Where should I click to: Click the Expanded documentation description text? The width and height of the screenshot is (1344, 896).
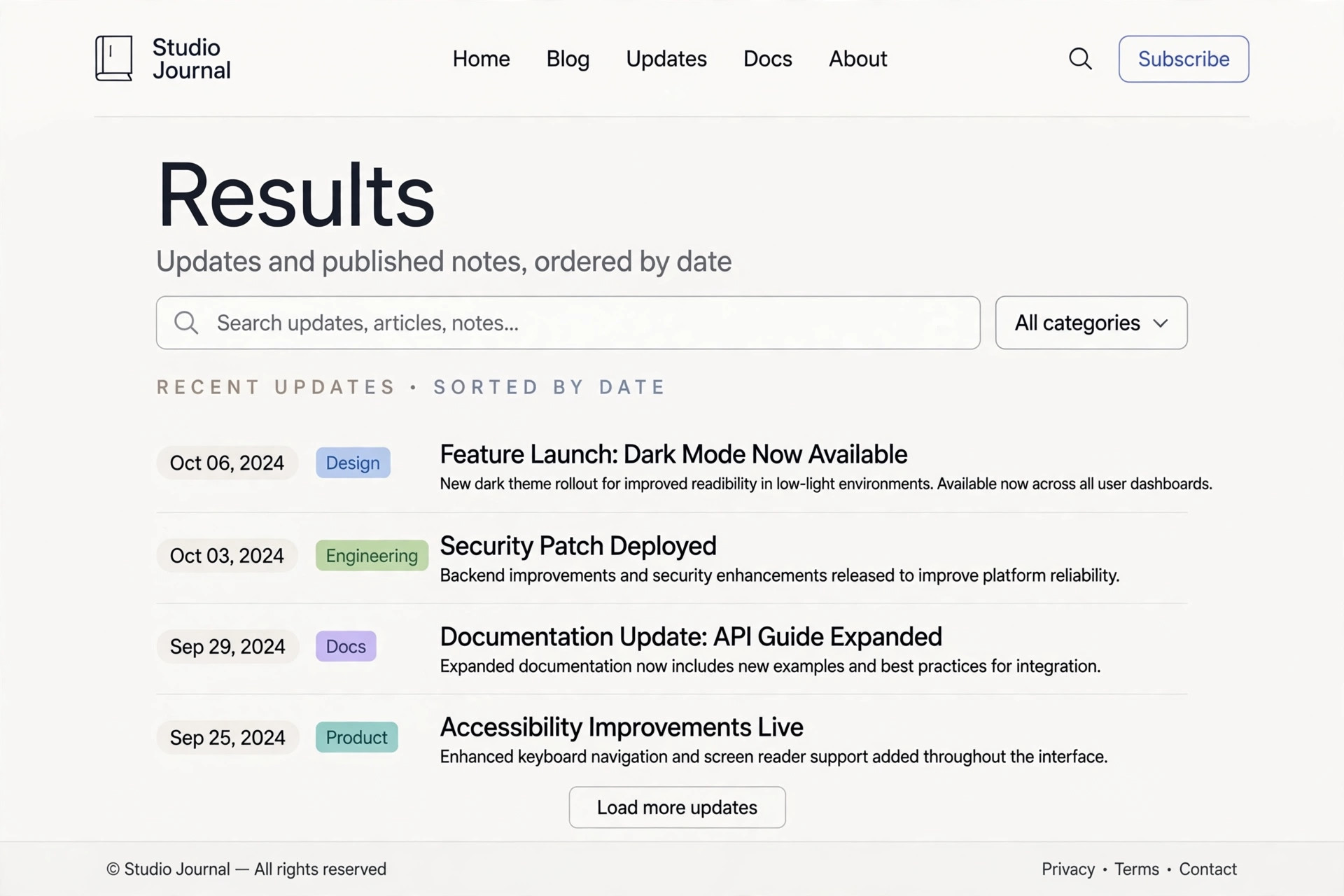click(770, 666)
